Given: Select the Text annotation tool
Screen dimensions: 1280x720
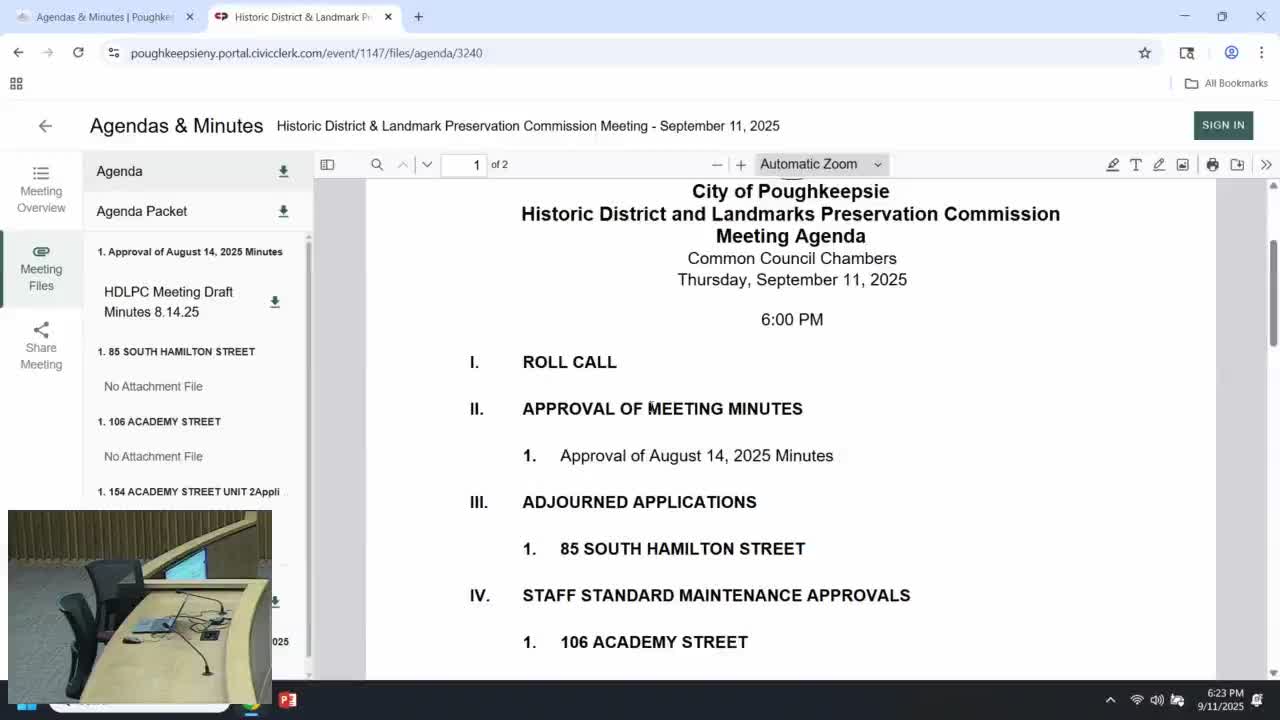Looking at the screenshot, I should (x=1136, y=164).
